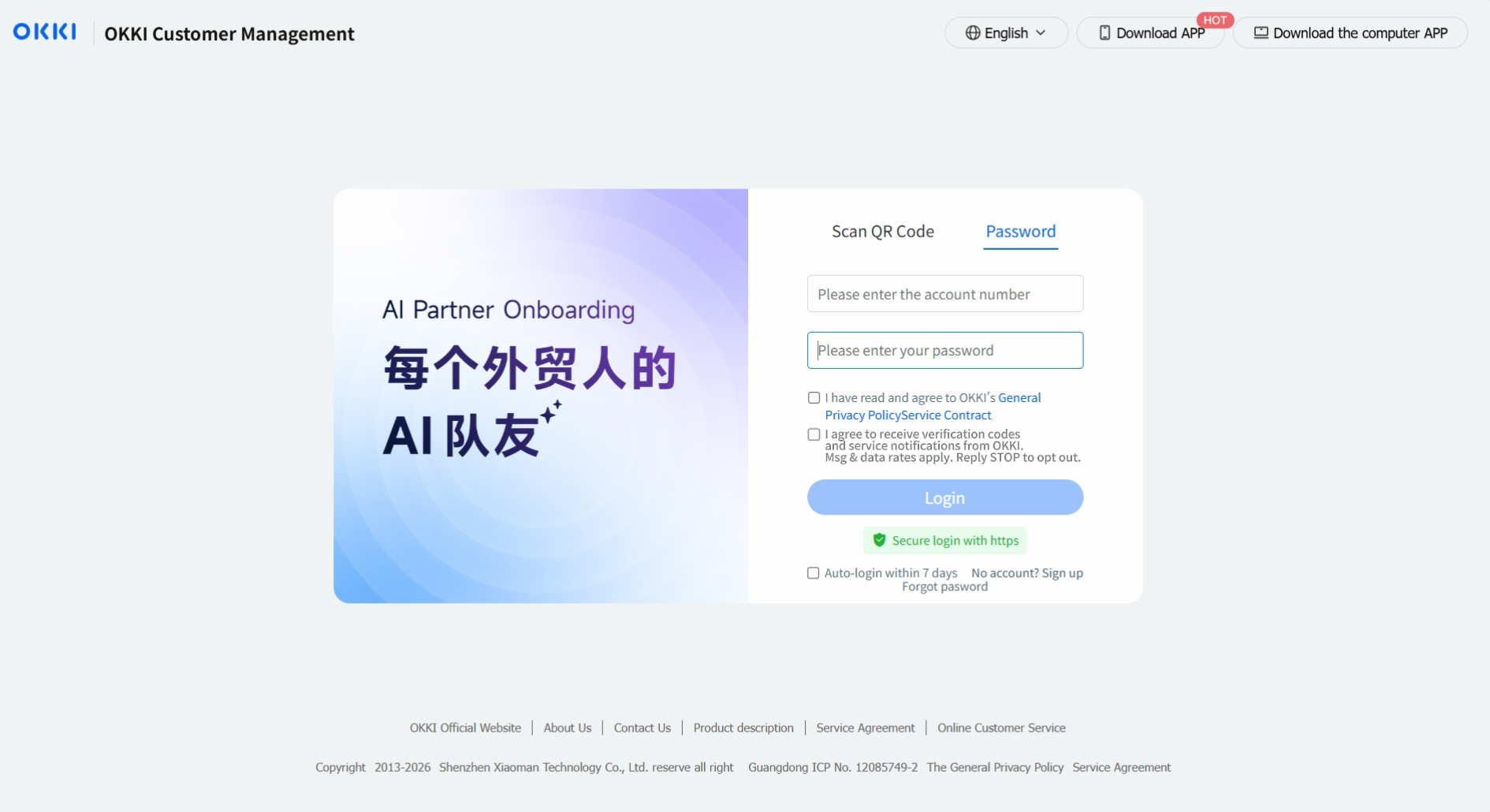
Task: Expand the language chevron arrow
Action: click(1041, 33)
